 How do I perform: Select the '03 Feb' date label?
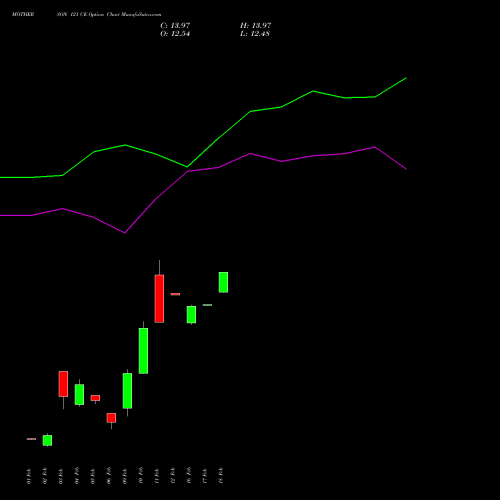point(61,476)
